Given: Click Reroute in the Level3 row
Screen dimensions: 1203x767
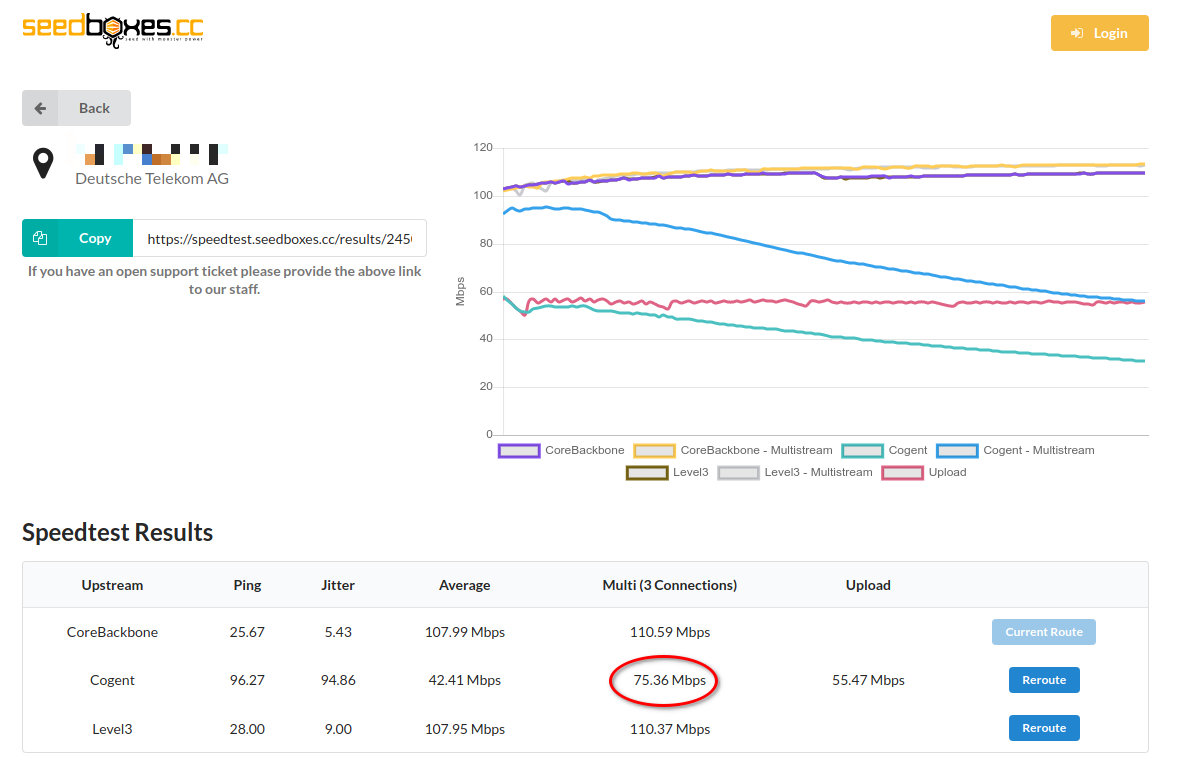Looking at the screenshot, I should 1044,728.
